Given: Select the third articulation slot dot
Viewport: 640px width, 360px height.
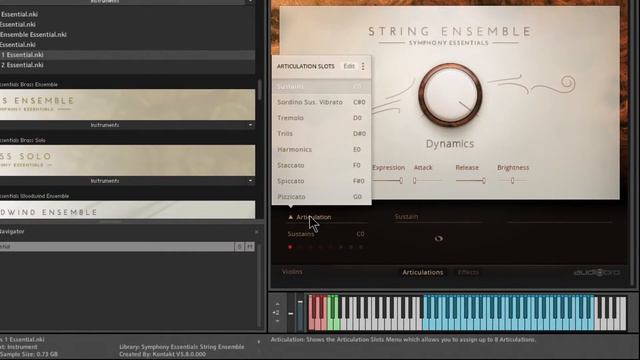Looking at the screenshot, I should point(311,247).
